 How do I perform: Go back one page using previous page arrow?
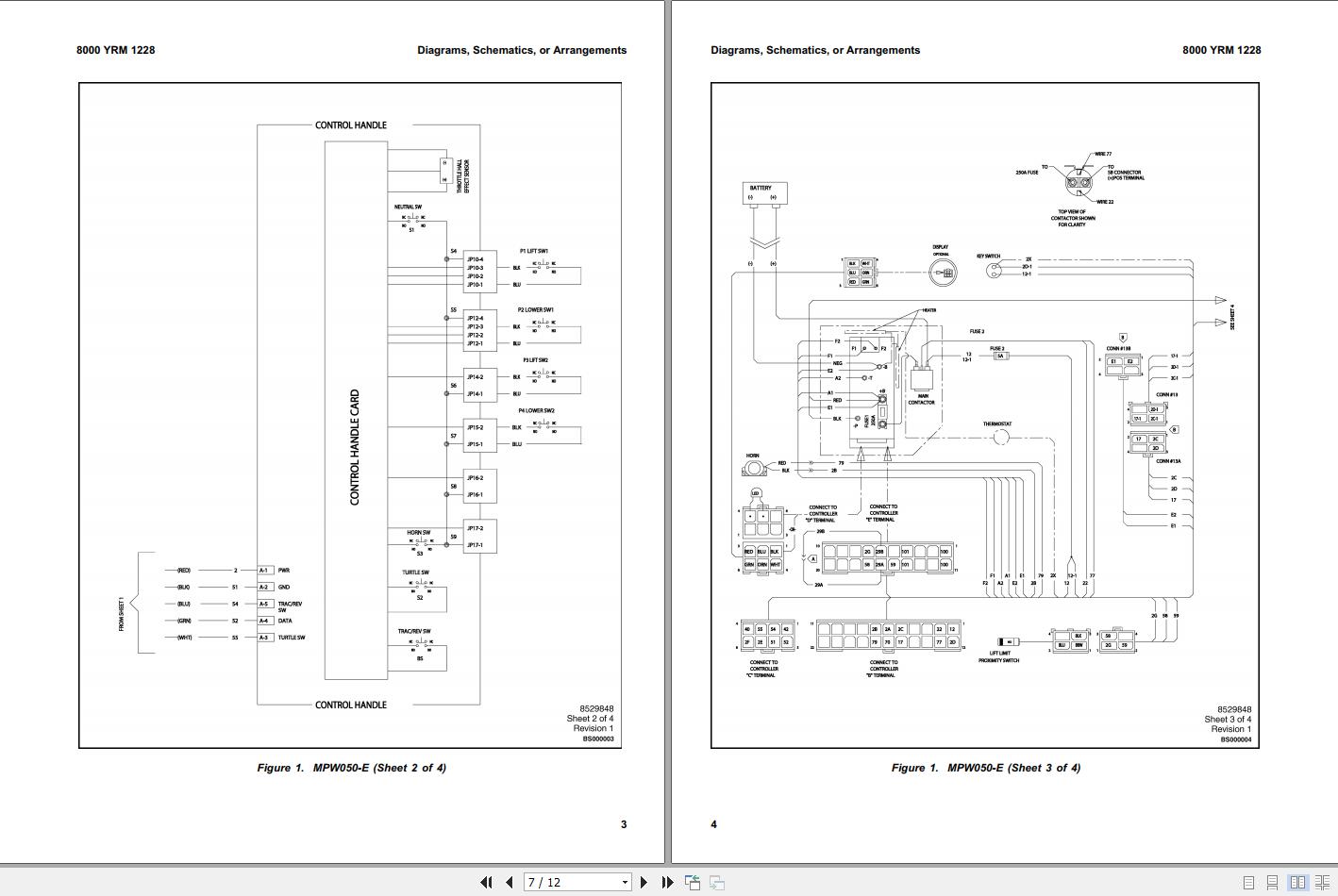[510, 882]
